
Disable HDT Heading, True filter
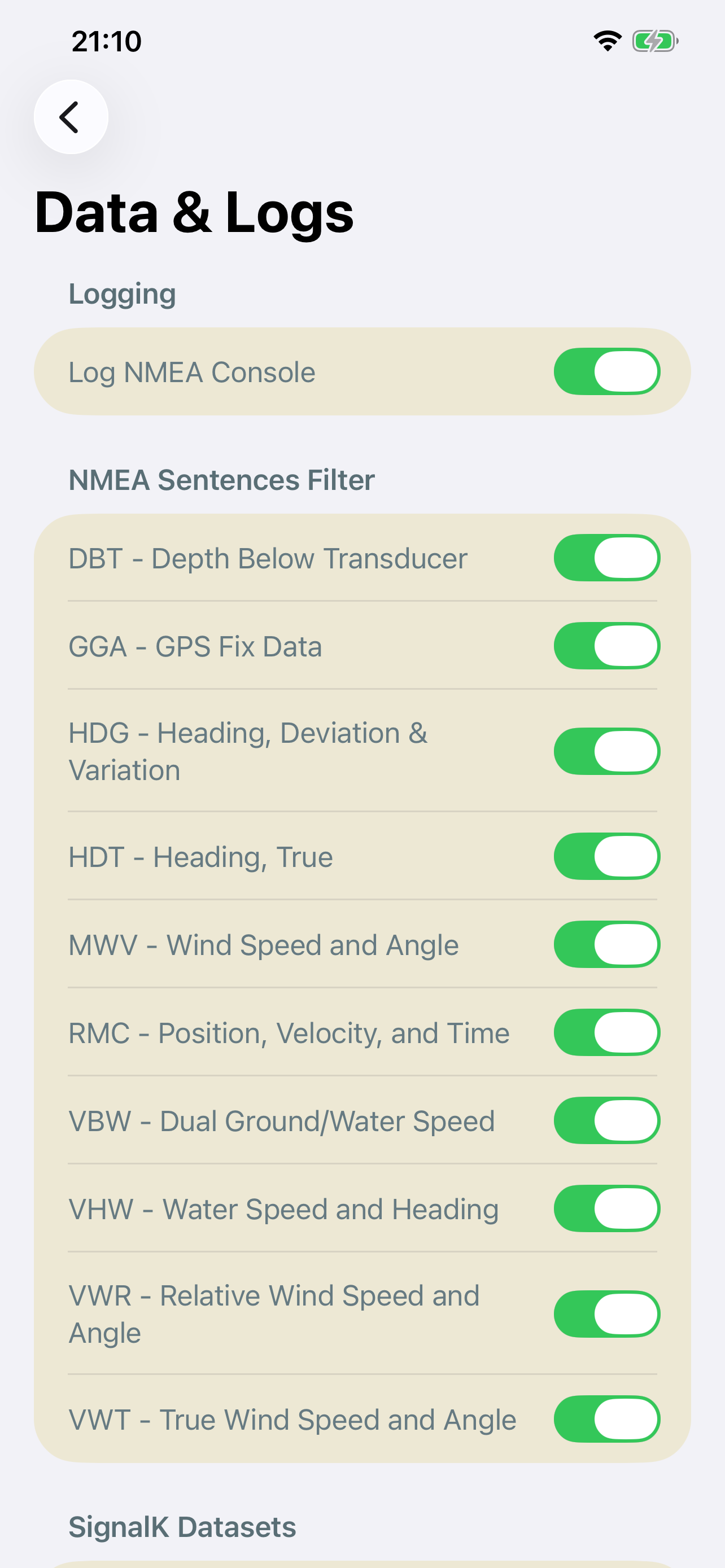click(606, 856)
